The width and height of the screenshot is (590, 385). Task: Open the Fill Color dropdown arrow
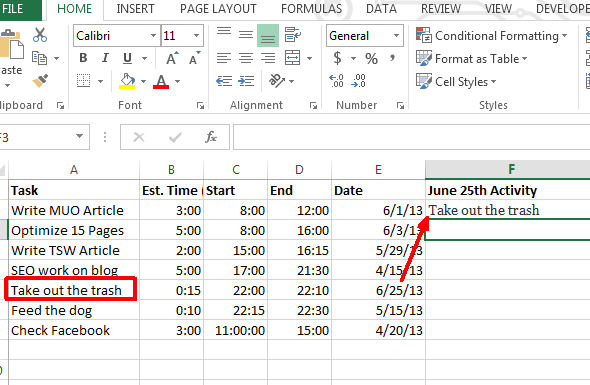[x=143, y=81]
